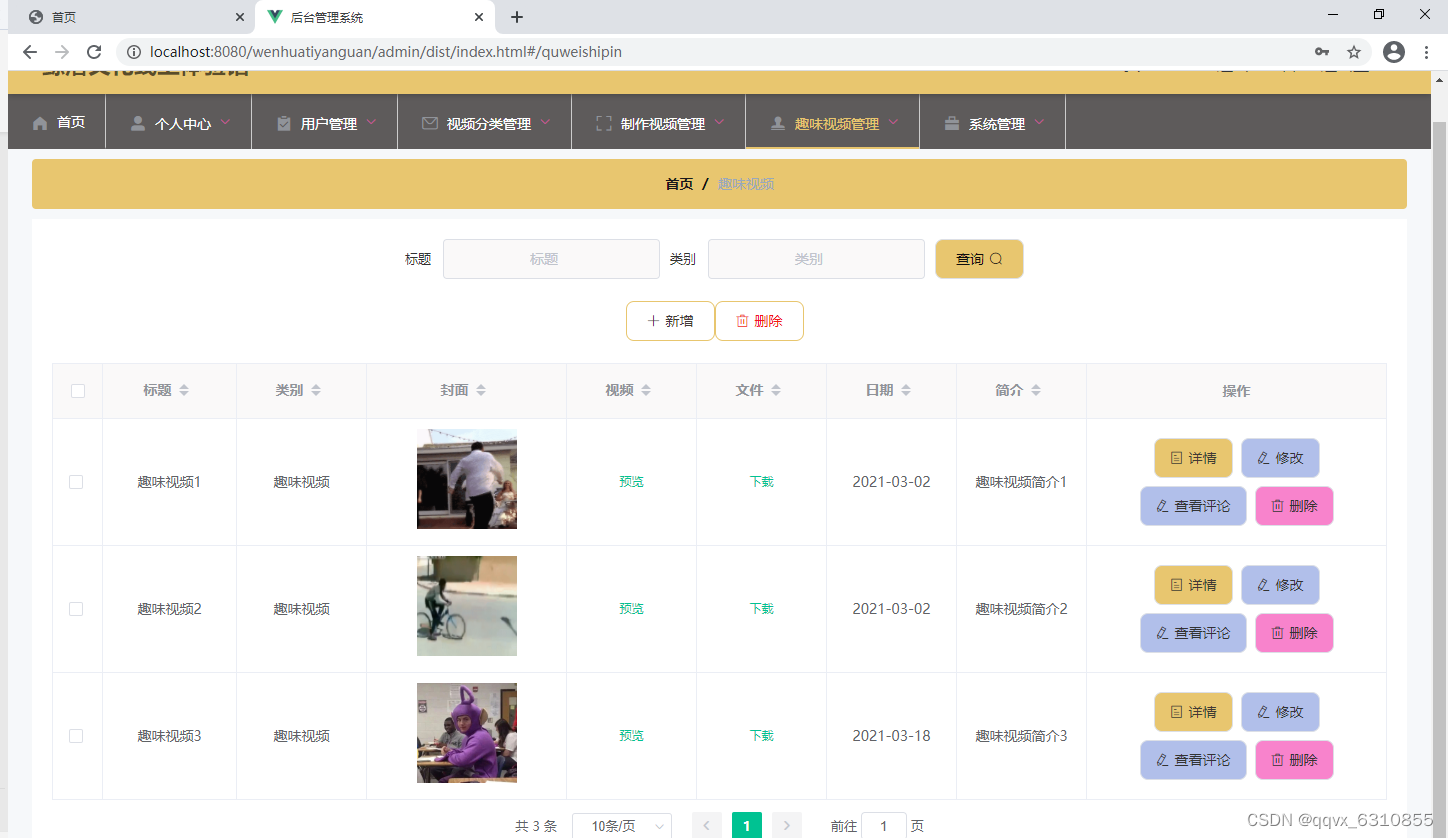Screen dimensions: 1448x838
Task: Open the browser three-dot menu
Action: pos(1427,52)
